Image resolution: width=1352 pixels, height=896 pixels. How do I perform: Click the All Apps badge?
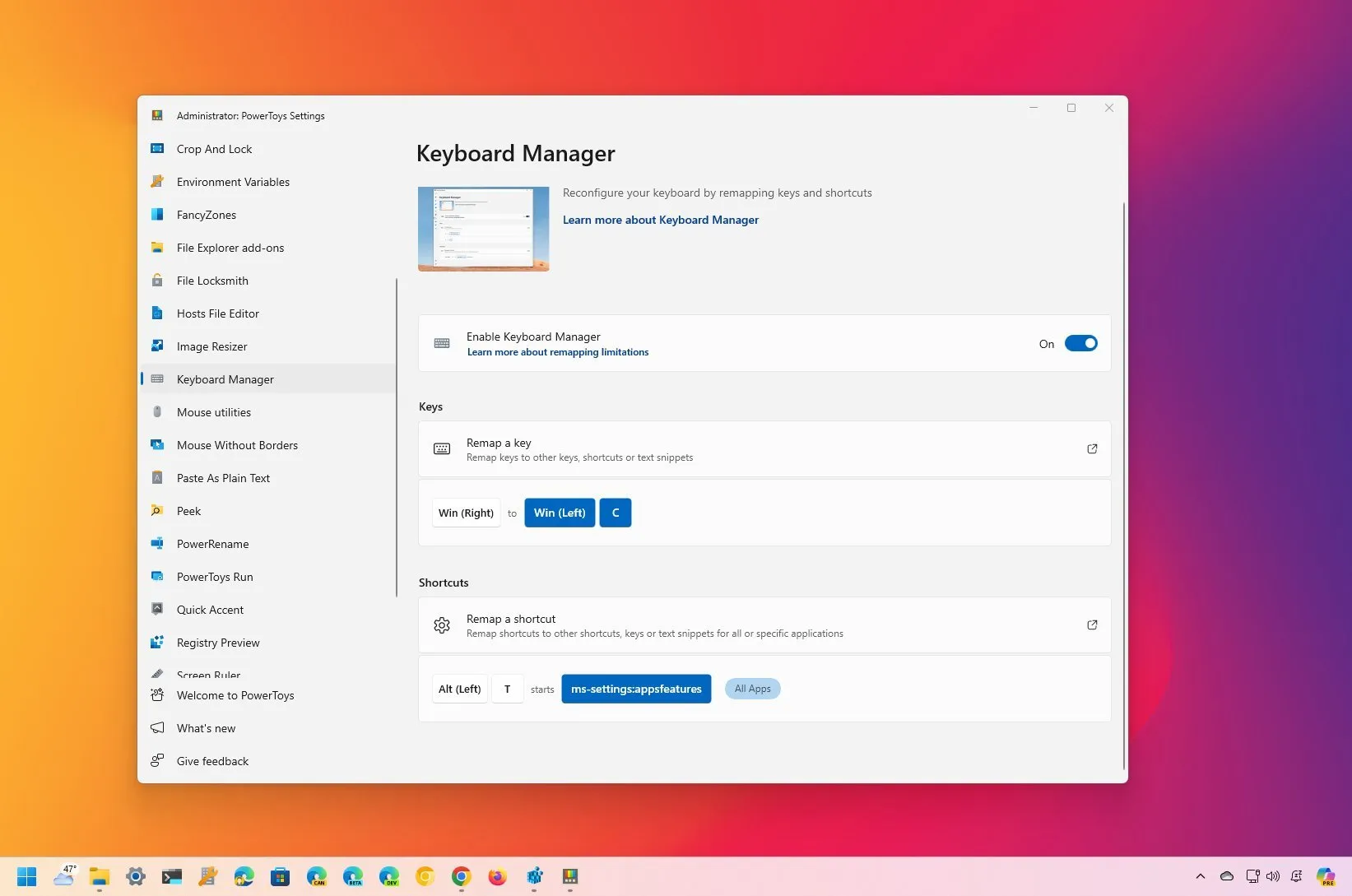click(753, 689)
